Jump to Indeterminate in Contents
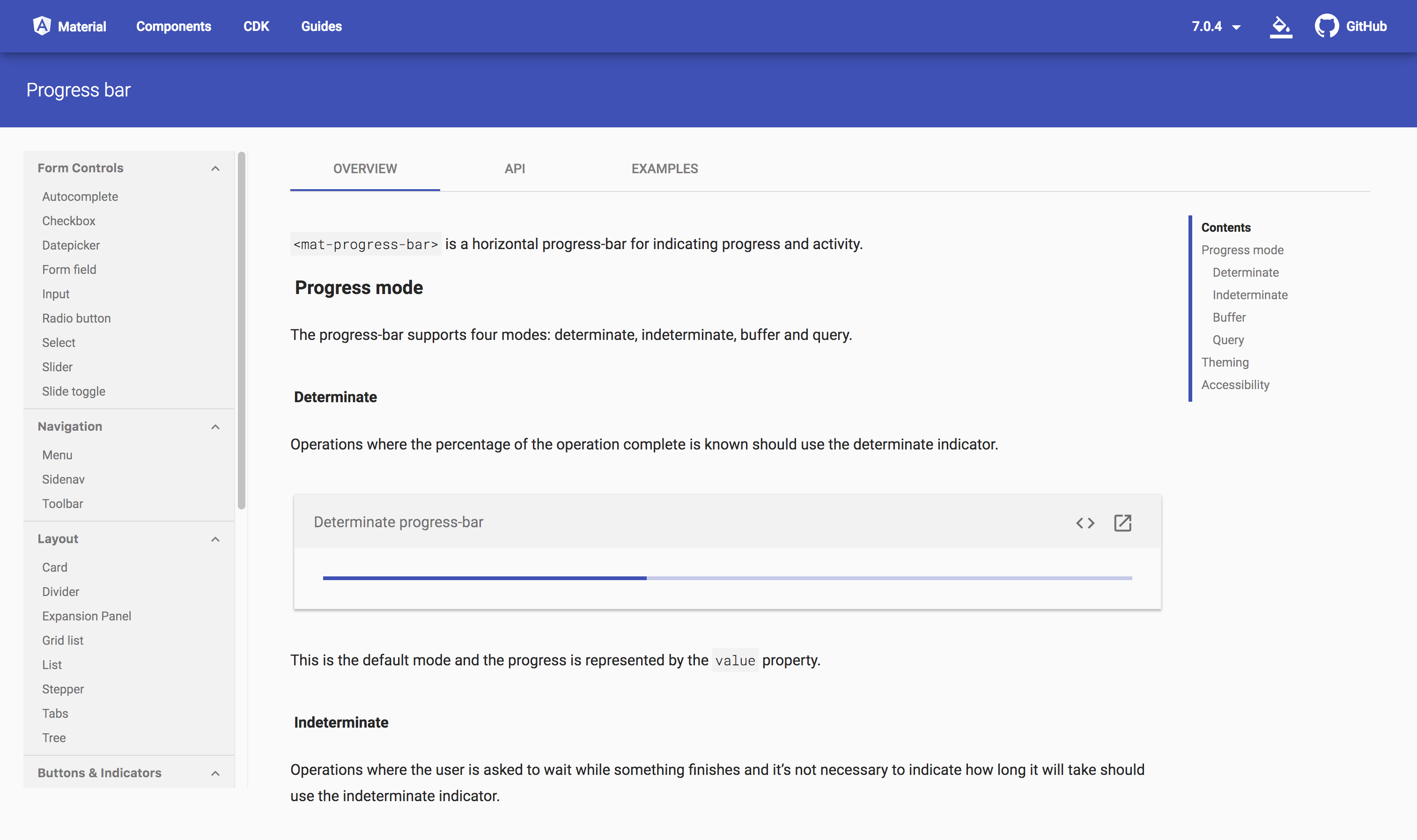Screen dimensions: 1417x840 pyautogui.click(x=1249, y=295)
